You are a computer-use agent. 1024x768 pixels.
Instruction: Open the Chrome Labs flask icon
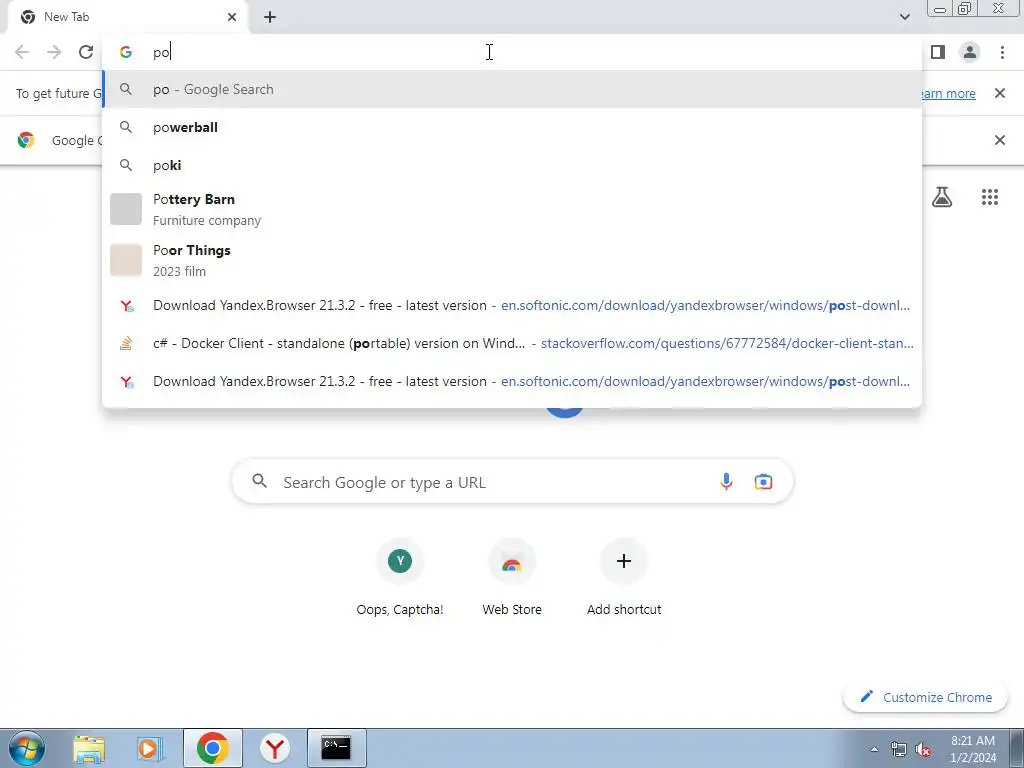tap(942, 197)
